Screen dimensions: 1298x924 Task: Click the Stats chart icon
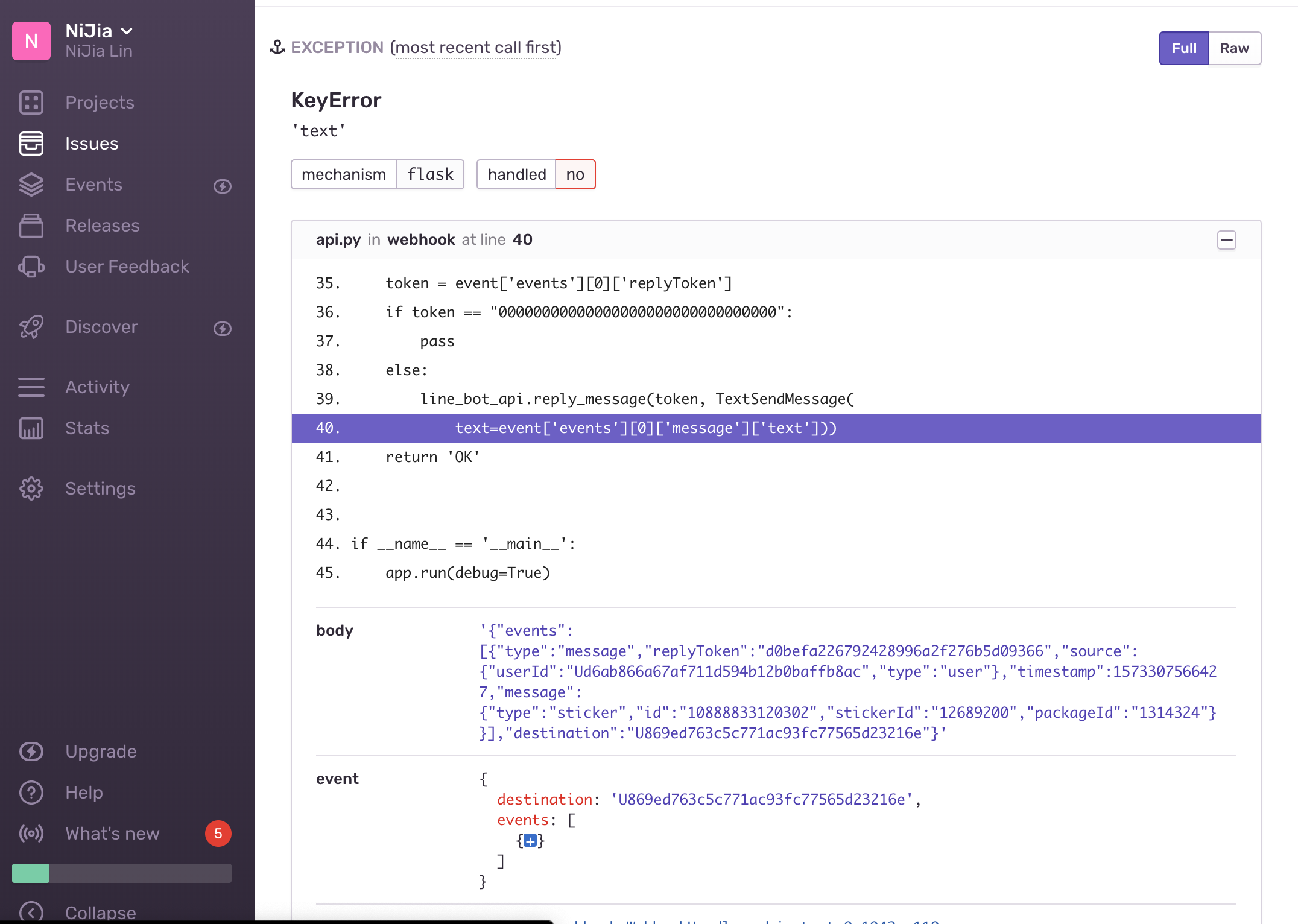pos(31,428)
